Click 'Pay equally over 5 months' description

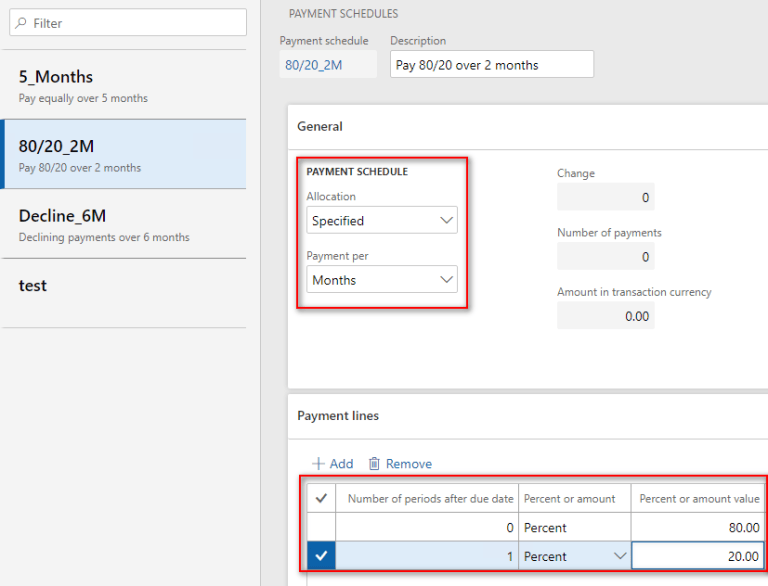pos(83,98)
